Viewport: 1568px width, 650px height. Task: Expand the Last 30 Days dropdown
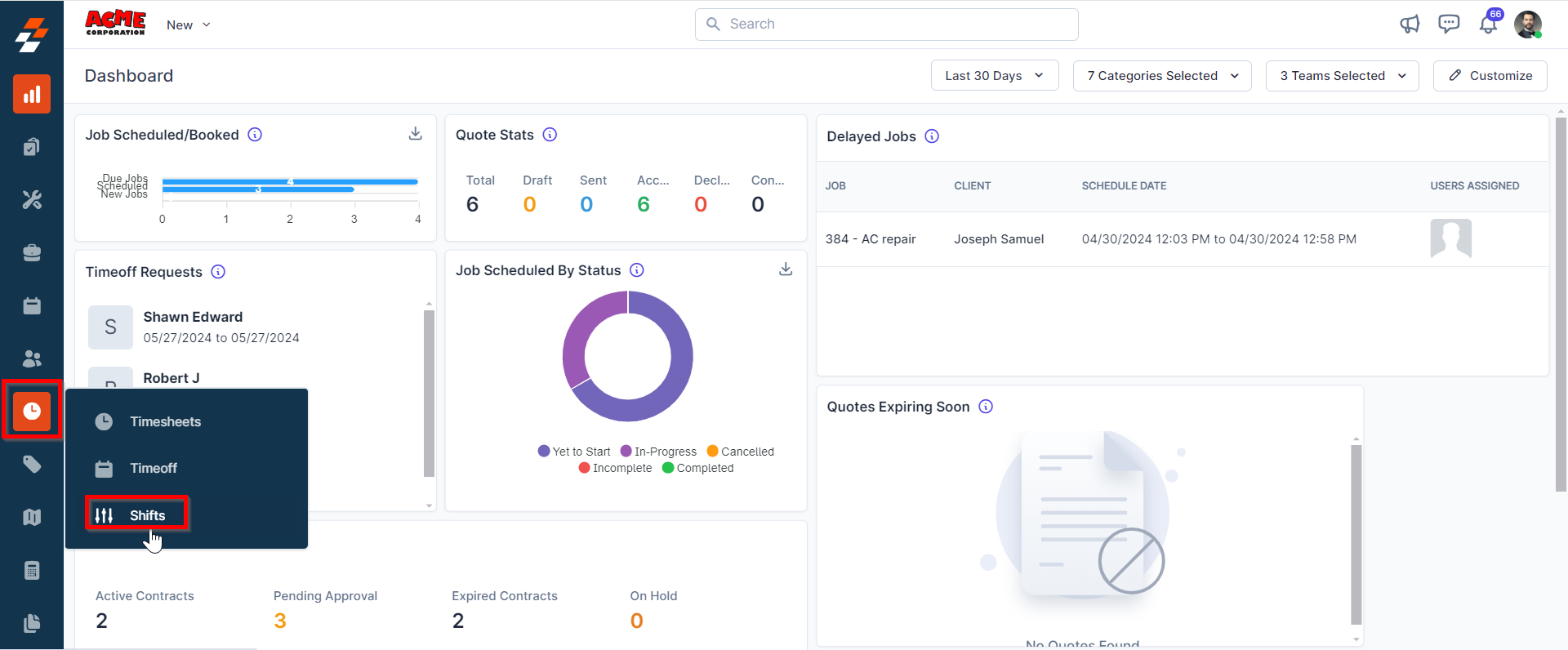point(994,76)
